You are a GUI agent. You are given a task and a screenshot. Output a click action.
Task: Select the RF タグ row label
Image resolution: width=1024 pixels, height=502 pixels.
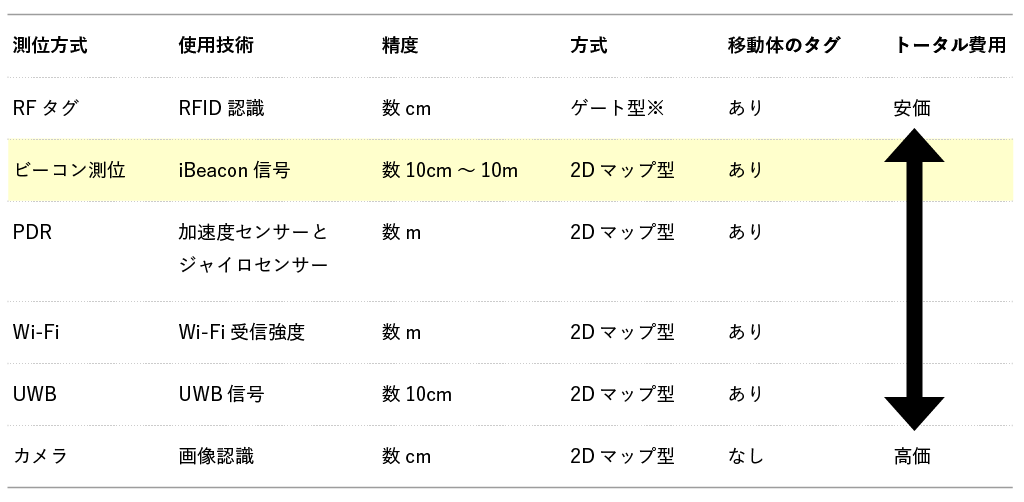point(45,108)
